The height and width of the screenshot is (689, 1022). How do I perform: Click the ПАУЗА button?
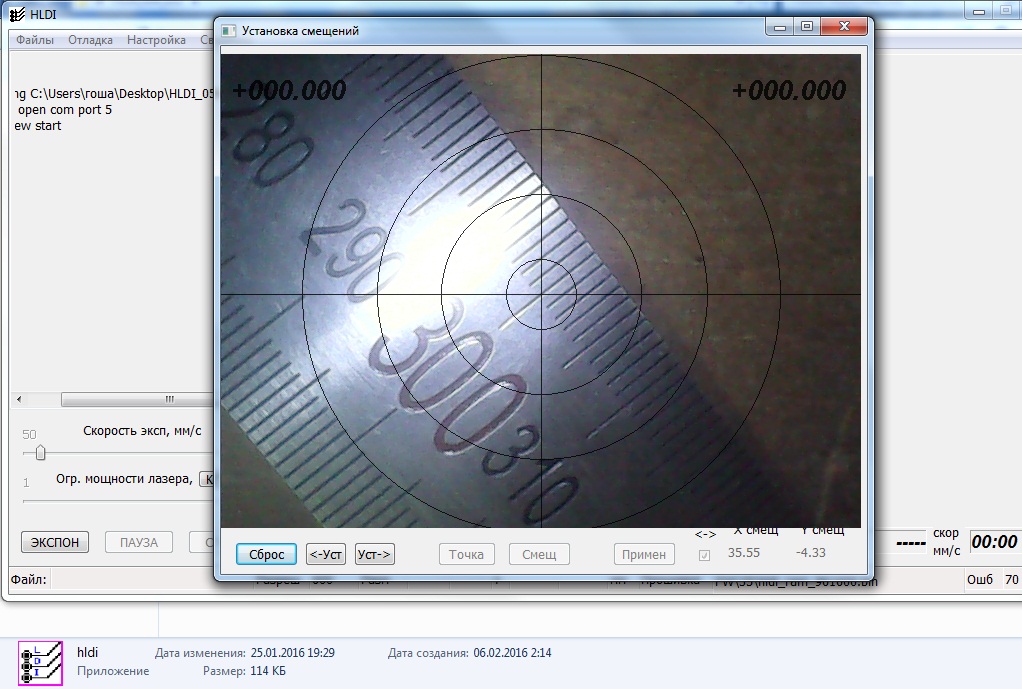pos(139,542)
